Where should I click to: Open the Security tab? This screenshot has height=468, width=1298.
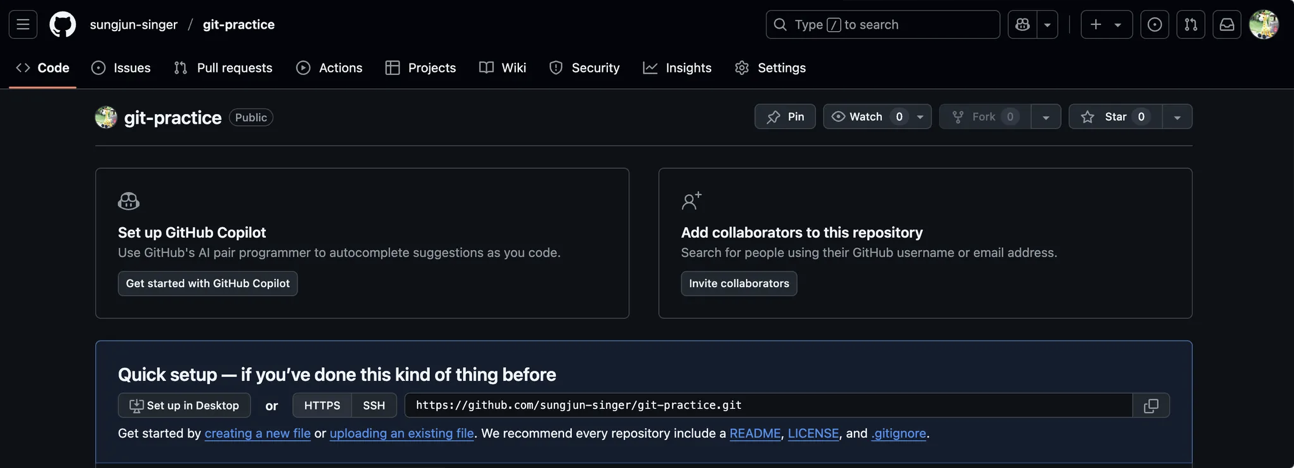click(585, 68)
